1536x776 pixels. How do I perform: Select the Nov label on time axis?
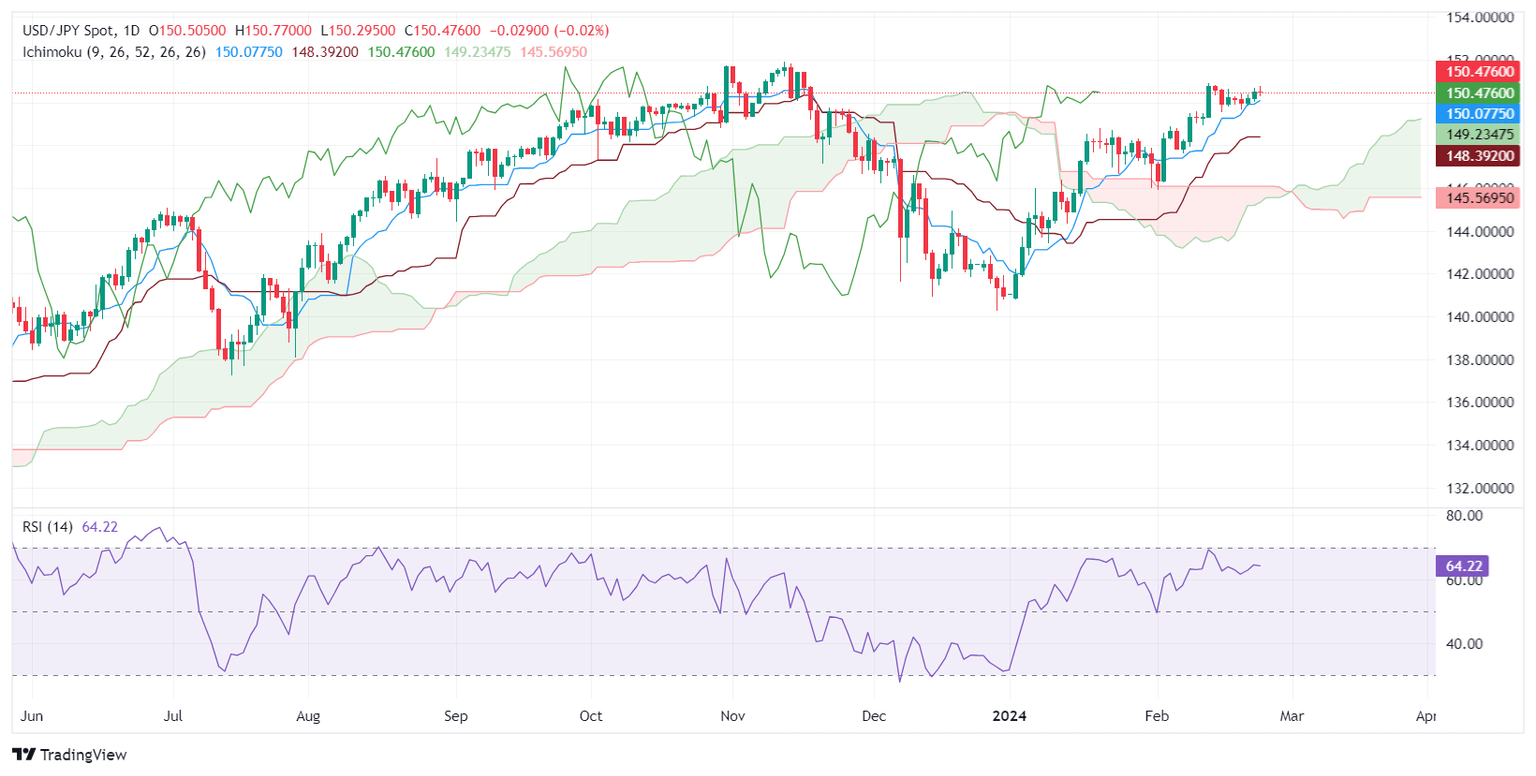pos(733,717)
